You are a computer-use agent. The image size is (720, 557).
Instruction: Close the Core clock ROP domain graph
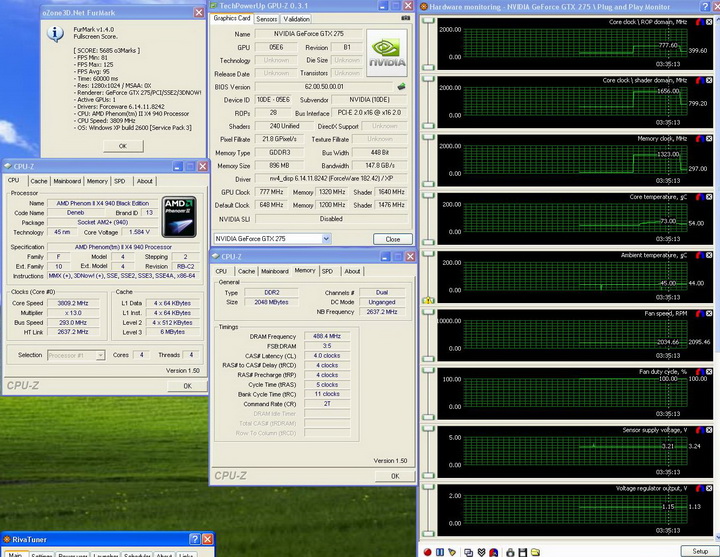click(x=709, y=22)
